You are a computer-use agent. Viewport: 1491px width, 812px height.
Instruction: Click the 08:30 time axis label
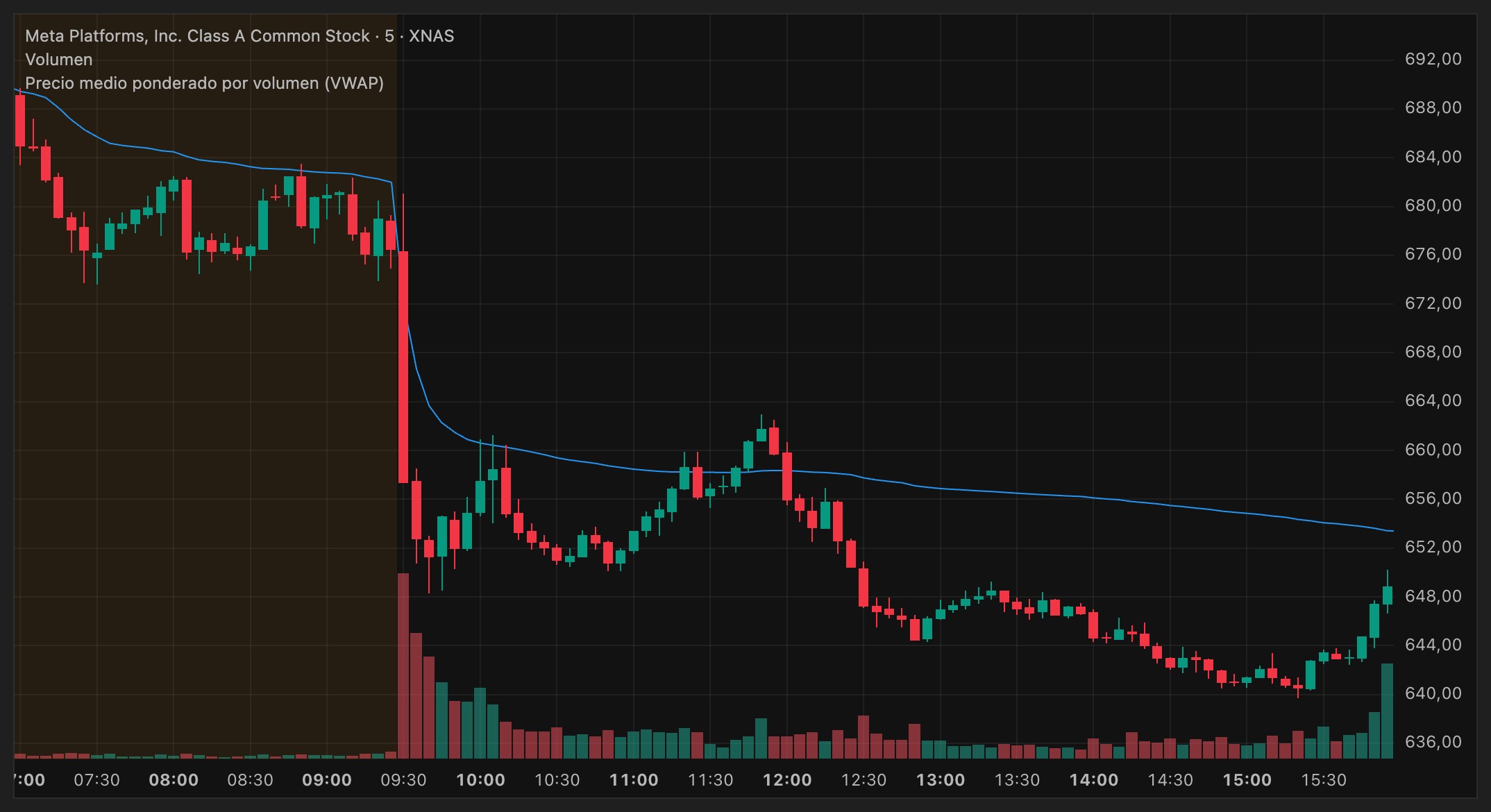pyautogui.click(x=251, y=780)
